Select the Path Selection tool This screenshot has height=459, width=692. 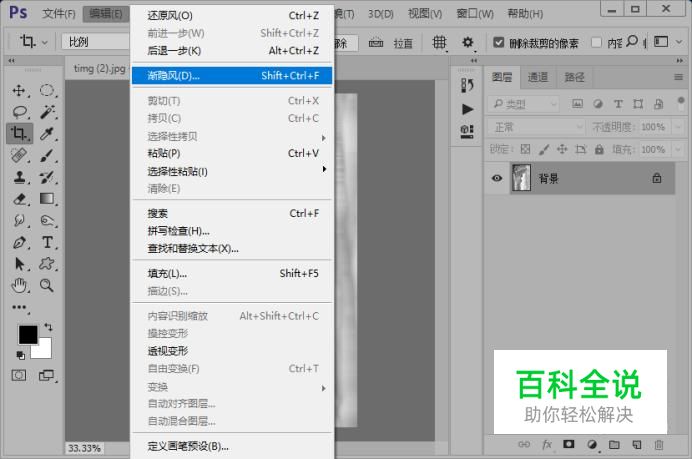19,264
